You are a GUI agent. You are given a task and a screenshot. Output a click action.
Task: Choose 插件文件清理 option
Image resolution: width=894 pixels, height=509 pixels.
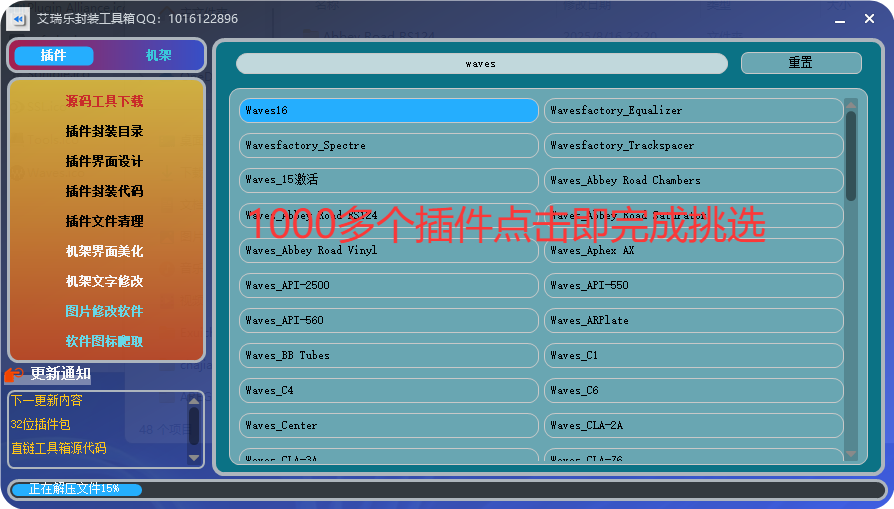(104, 221)
